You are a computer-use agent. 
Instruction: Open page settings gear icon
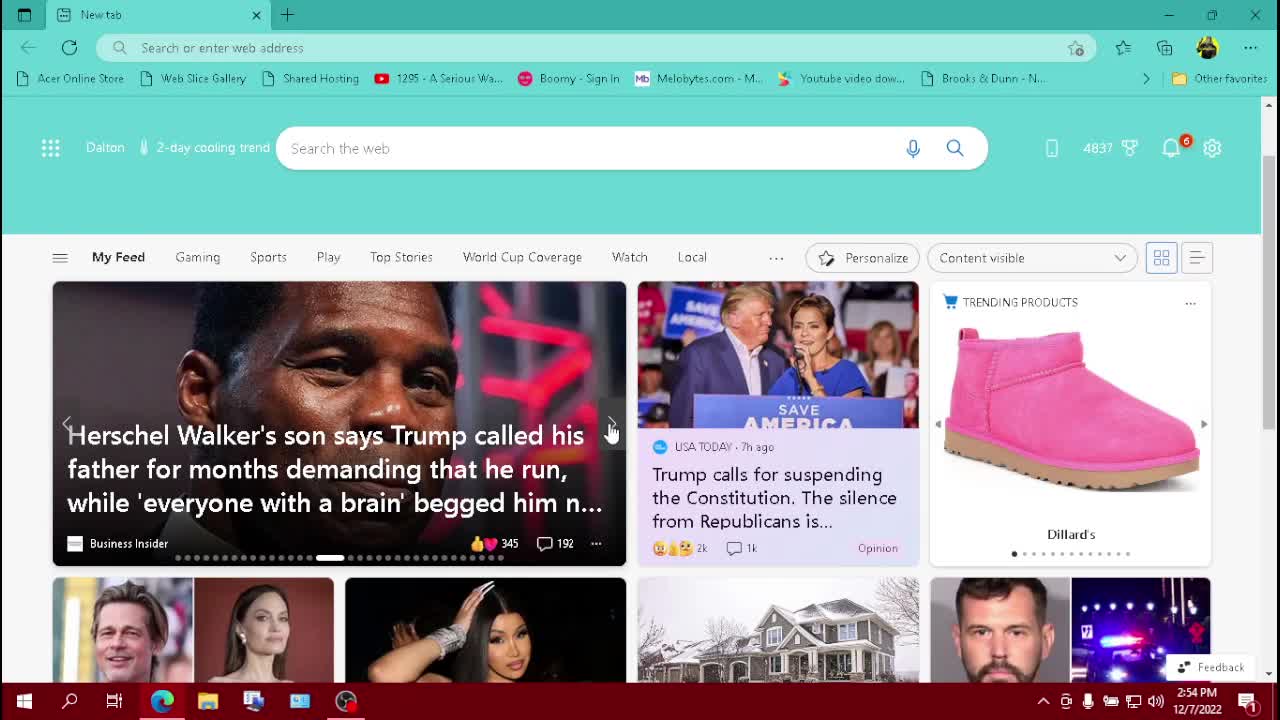[1212, 148]
